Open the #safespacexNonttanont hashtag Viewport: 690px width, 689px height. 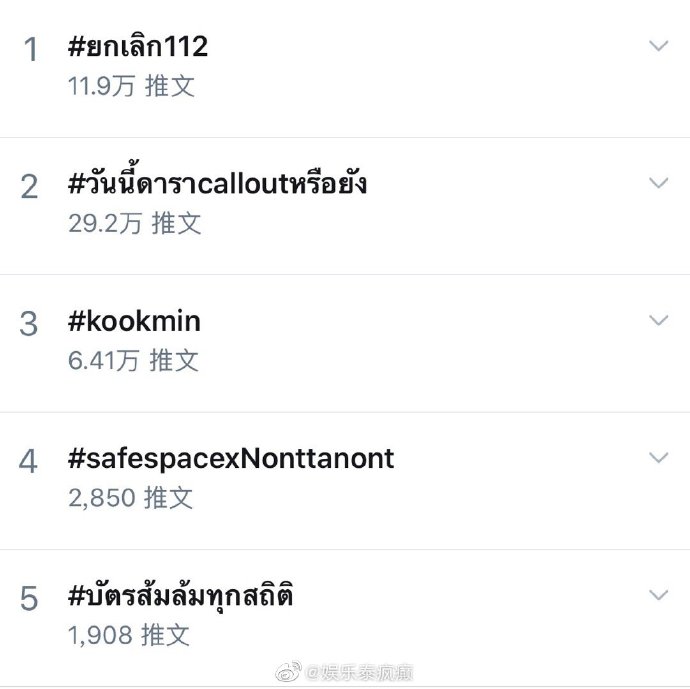231,458
